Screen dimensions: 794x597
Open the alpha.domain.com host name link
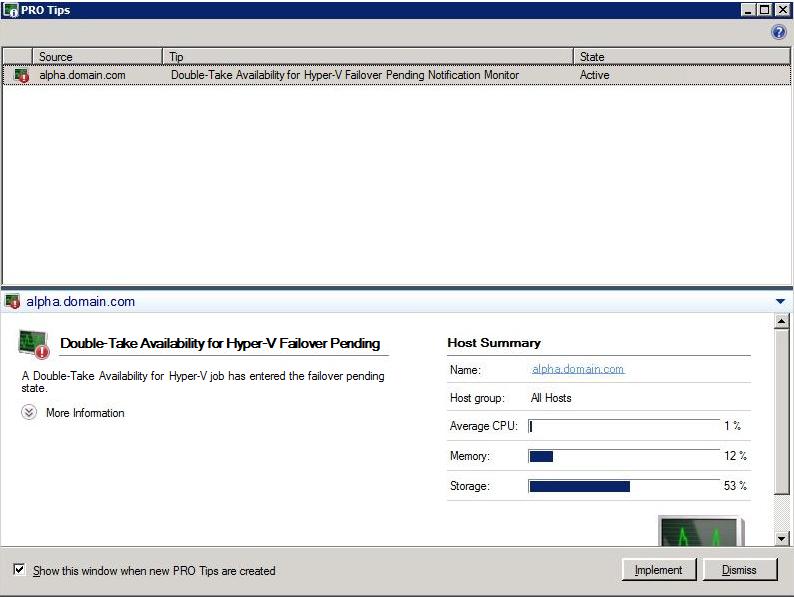tap(578, 369)
